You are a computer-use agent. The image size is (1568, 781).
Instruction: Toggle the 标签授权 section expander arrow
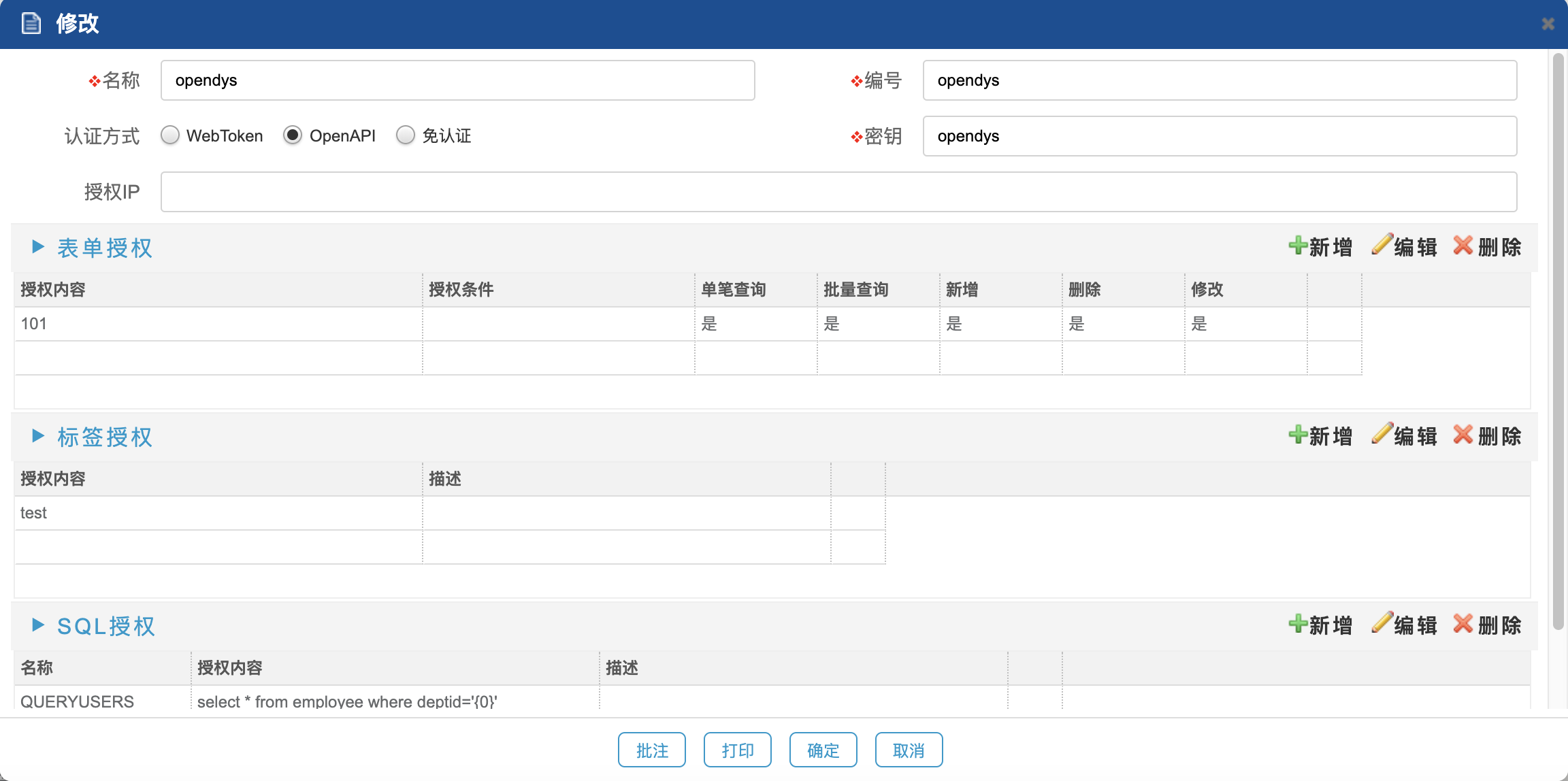[38, 436]
